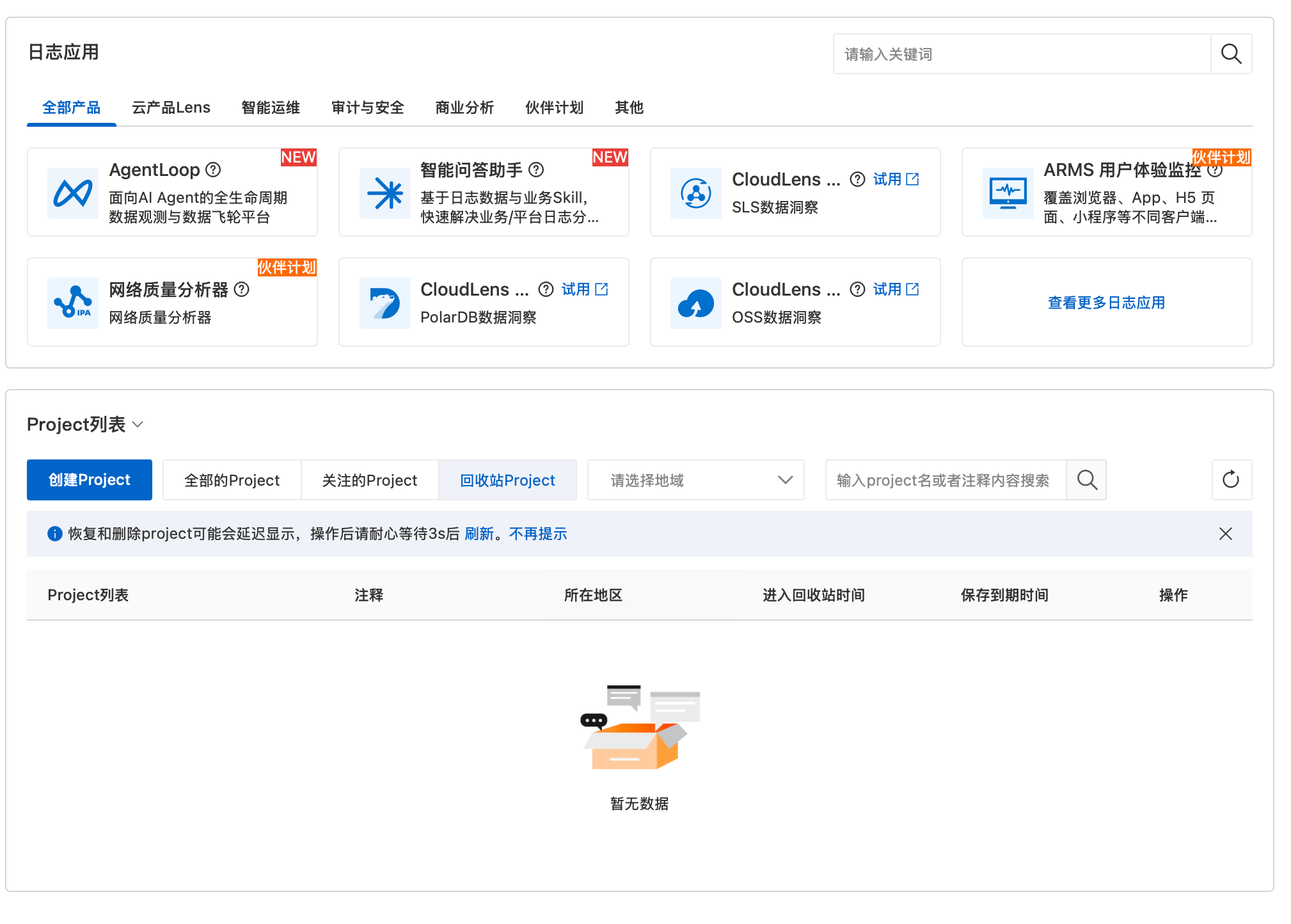Select the 关注的Project filter
The image size is (1291, 924).
[x=370, y=480]
